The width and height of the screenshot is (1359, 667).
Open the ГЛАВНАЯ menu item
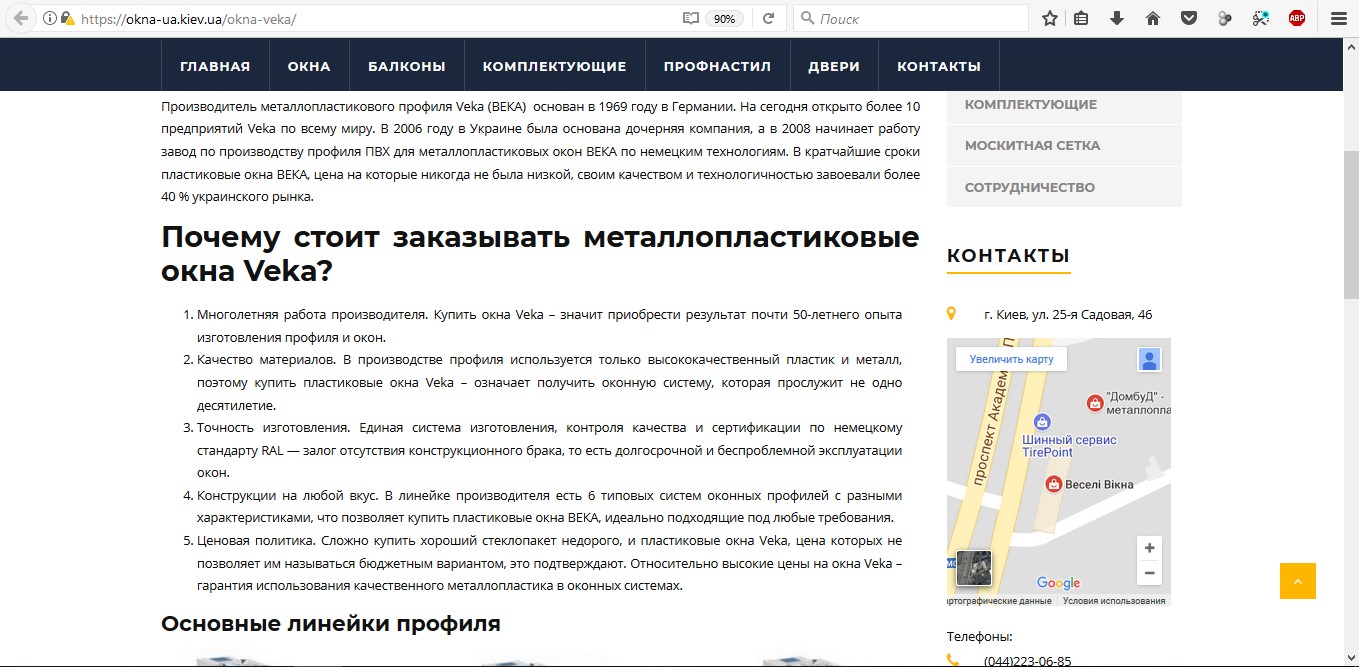[x=215, y=66]
